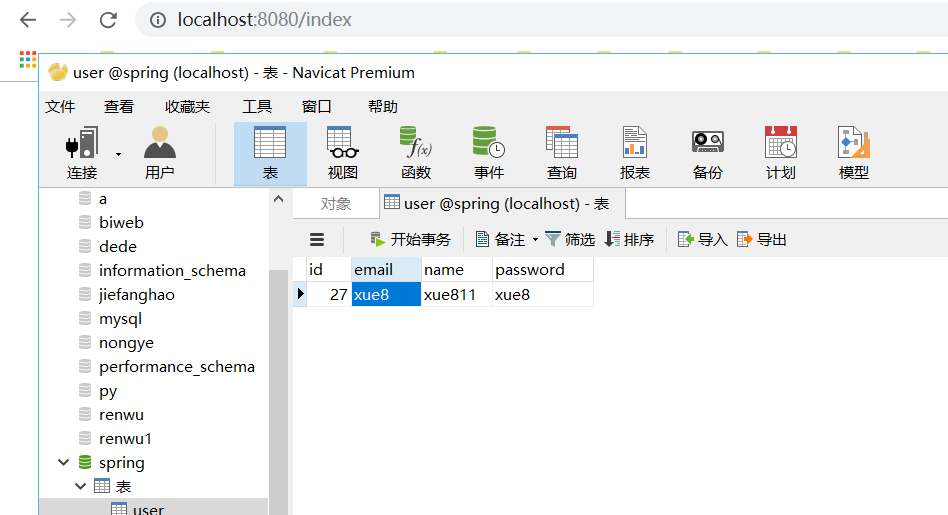Screen dimensions: 948x515
Task: Select the dede database
Action: 117,247
